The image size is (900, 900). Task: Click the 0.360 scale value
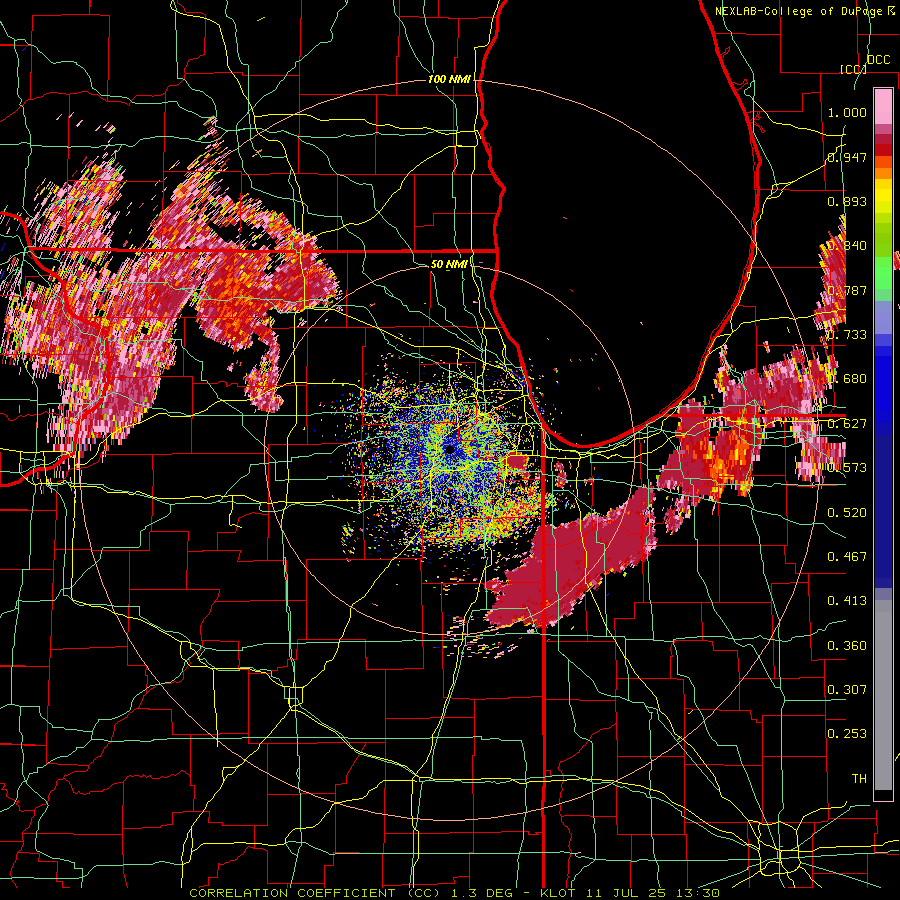tap(847, 646)
